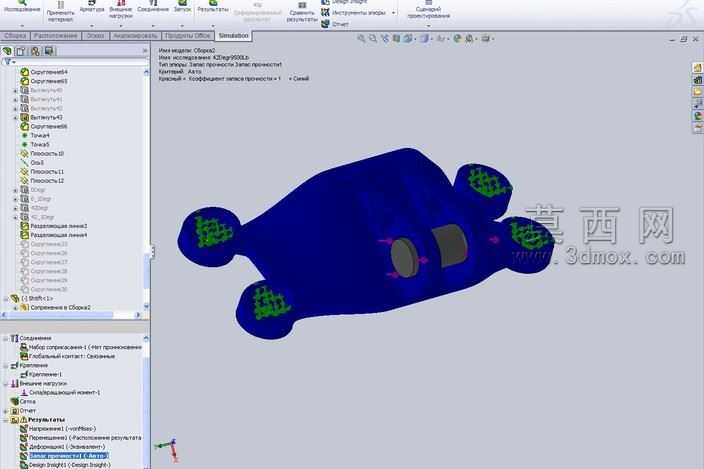Expand the 0Degr feature node
This screenshot has height=469, width=704.
point(15,190)
